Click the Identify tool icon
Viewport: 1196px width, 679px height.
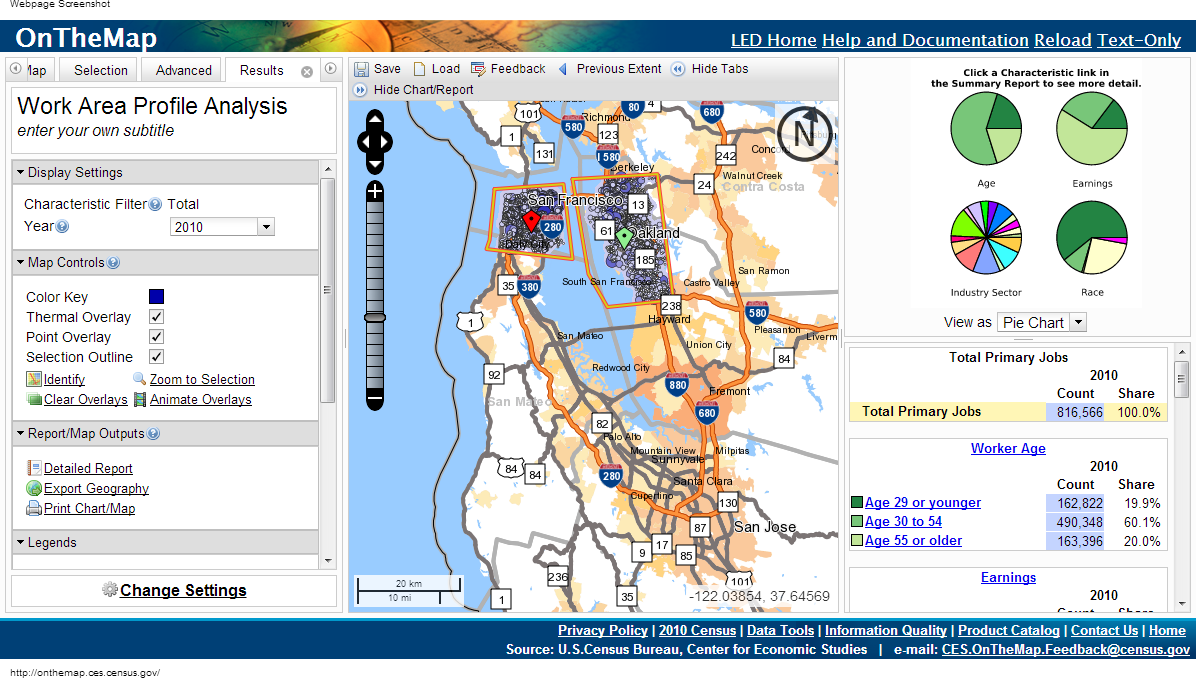click(x=34, y=379)
